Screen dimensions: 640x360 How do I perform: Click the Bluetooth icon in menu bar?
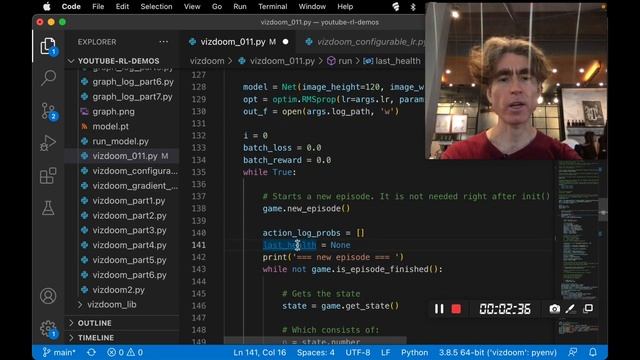coord(413,7)
